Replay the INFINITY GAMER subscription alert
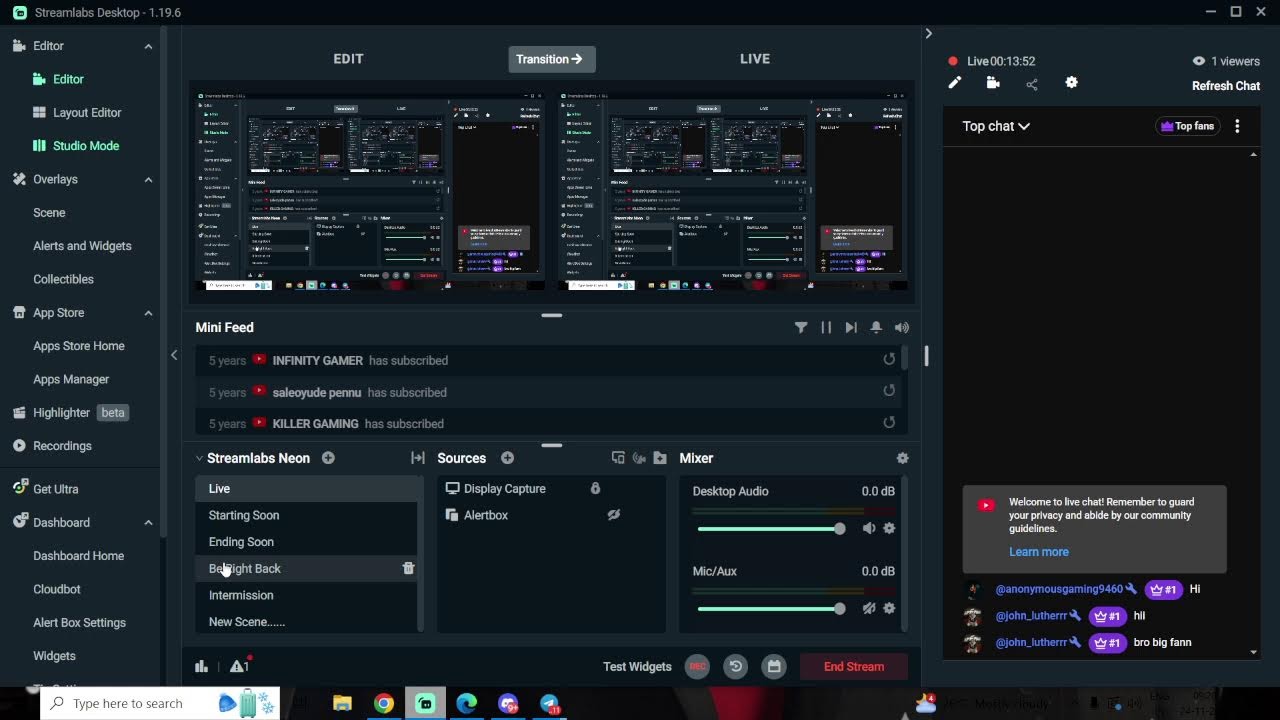 [x=889, y=360]
